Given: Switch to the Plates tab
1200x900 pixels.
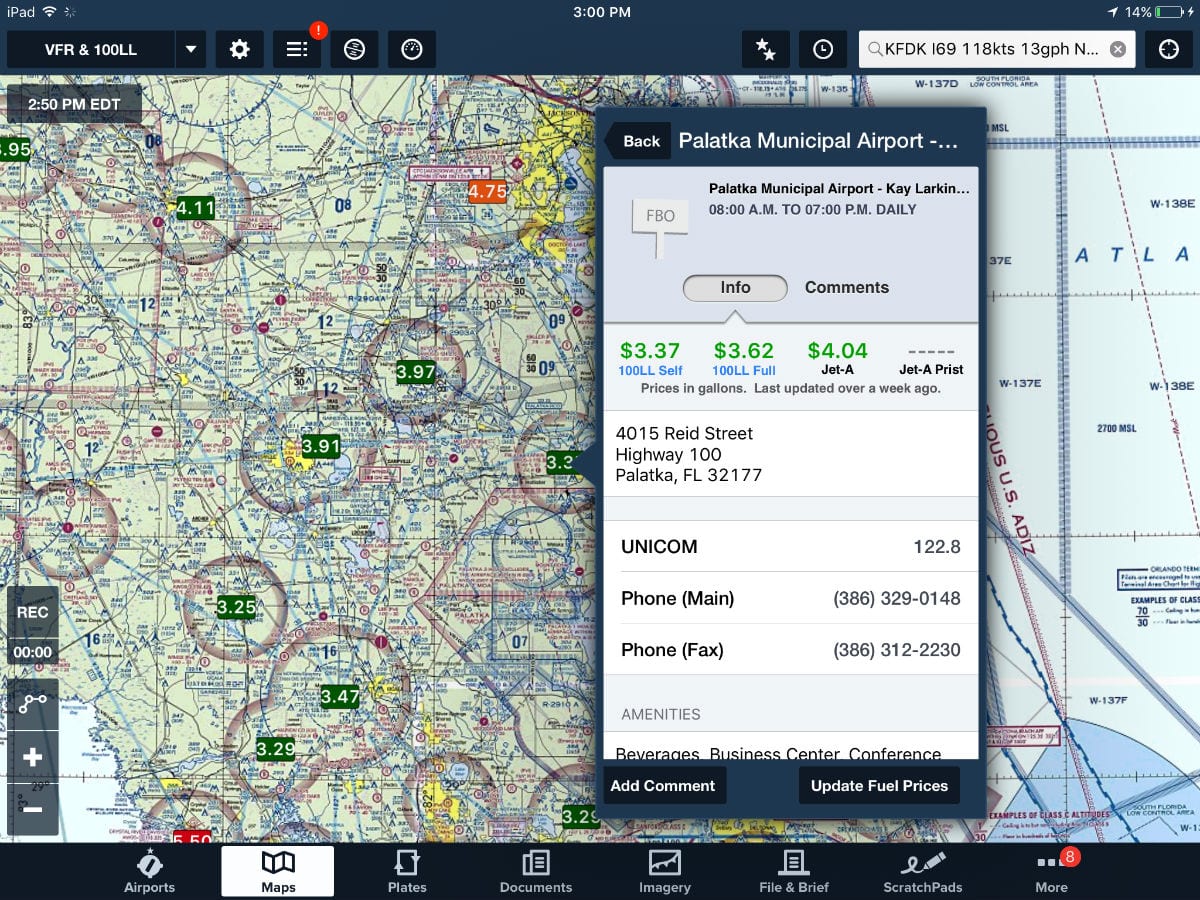Looking at the screenshot, I should pyautogui.click(x=407, y=870).
